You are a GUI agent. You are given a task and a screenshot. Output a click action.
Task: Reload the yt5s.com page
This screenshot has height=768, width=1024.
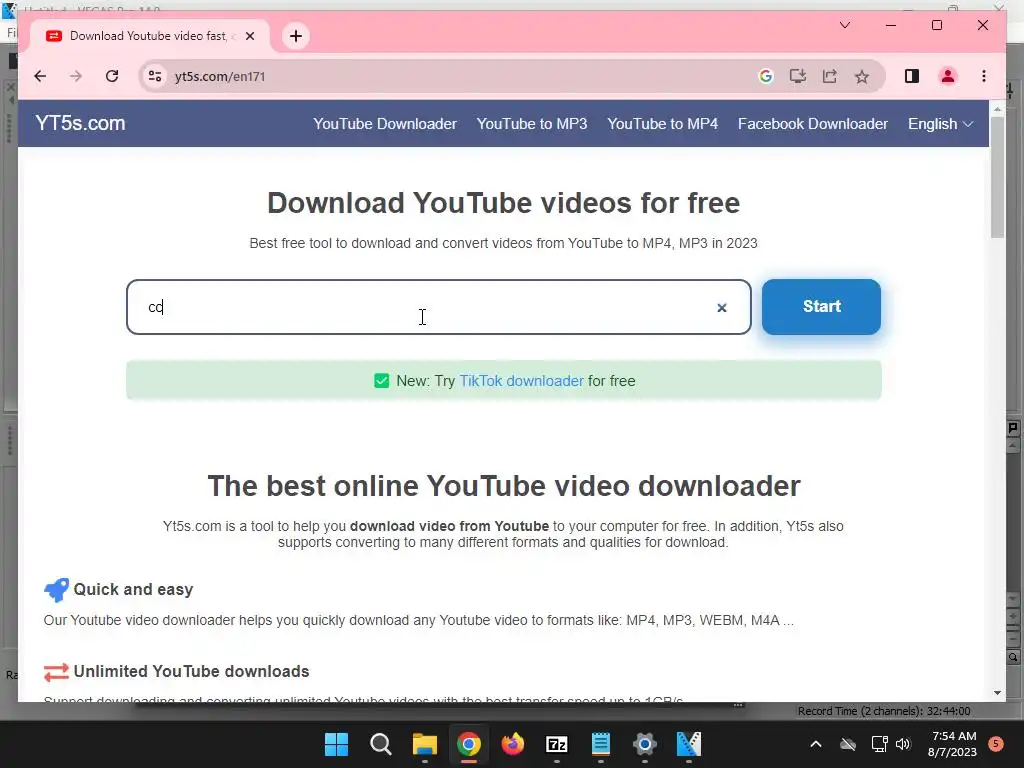click(x=112, y=76)
